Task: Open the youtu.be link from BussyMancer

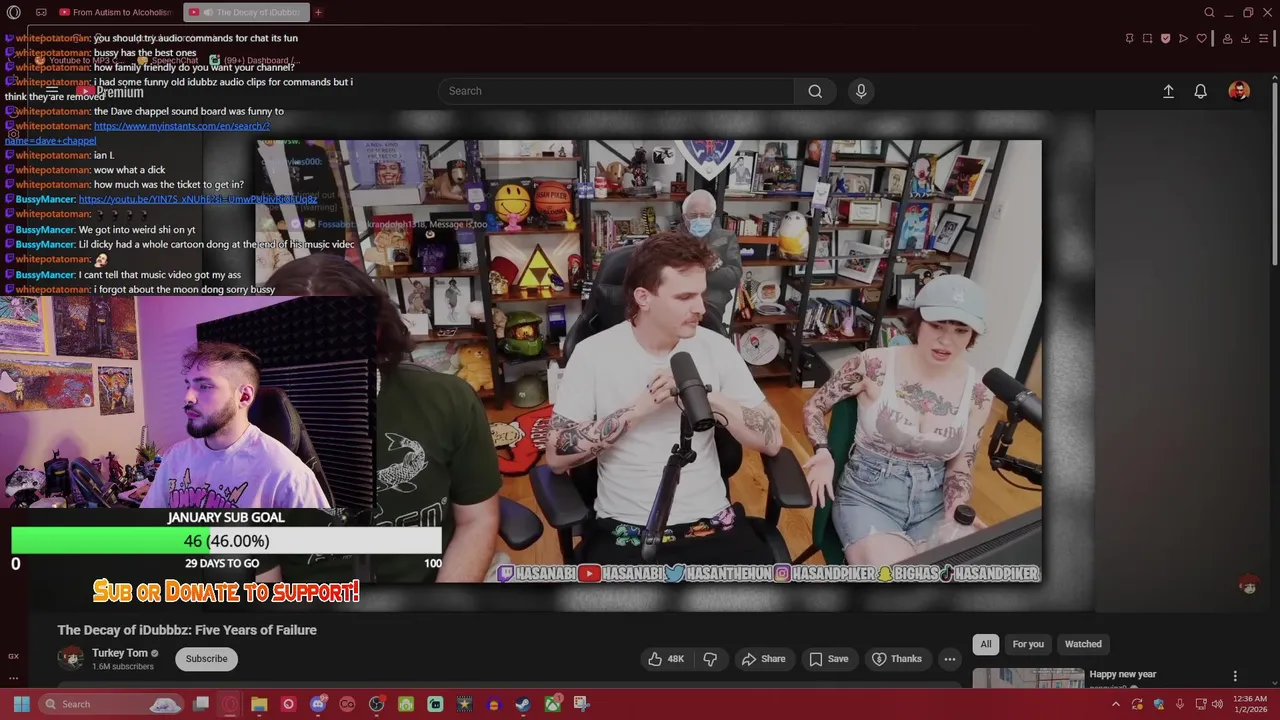Action: [x=197, y=199]
